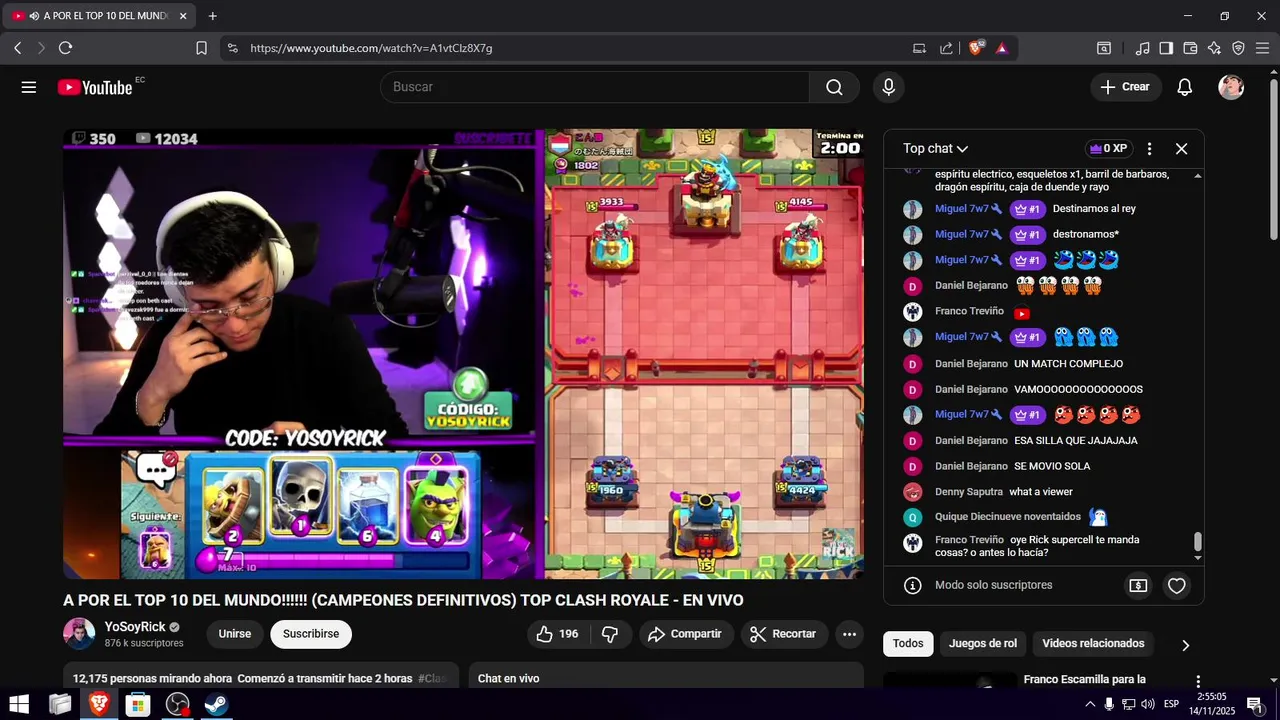
Task: Click the page vertical scrollbar
Action: coord(1274,160)
